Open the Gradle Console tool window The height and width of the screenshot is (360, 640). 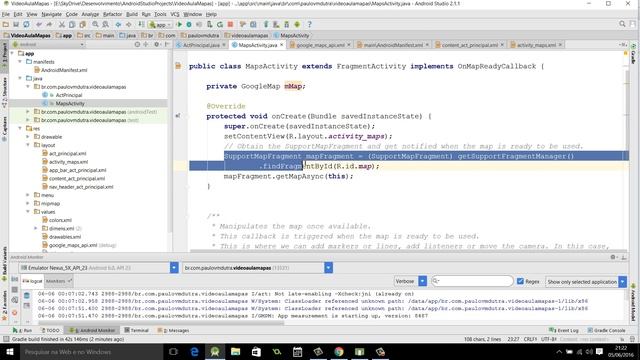607,330
